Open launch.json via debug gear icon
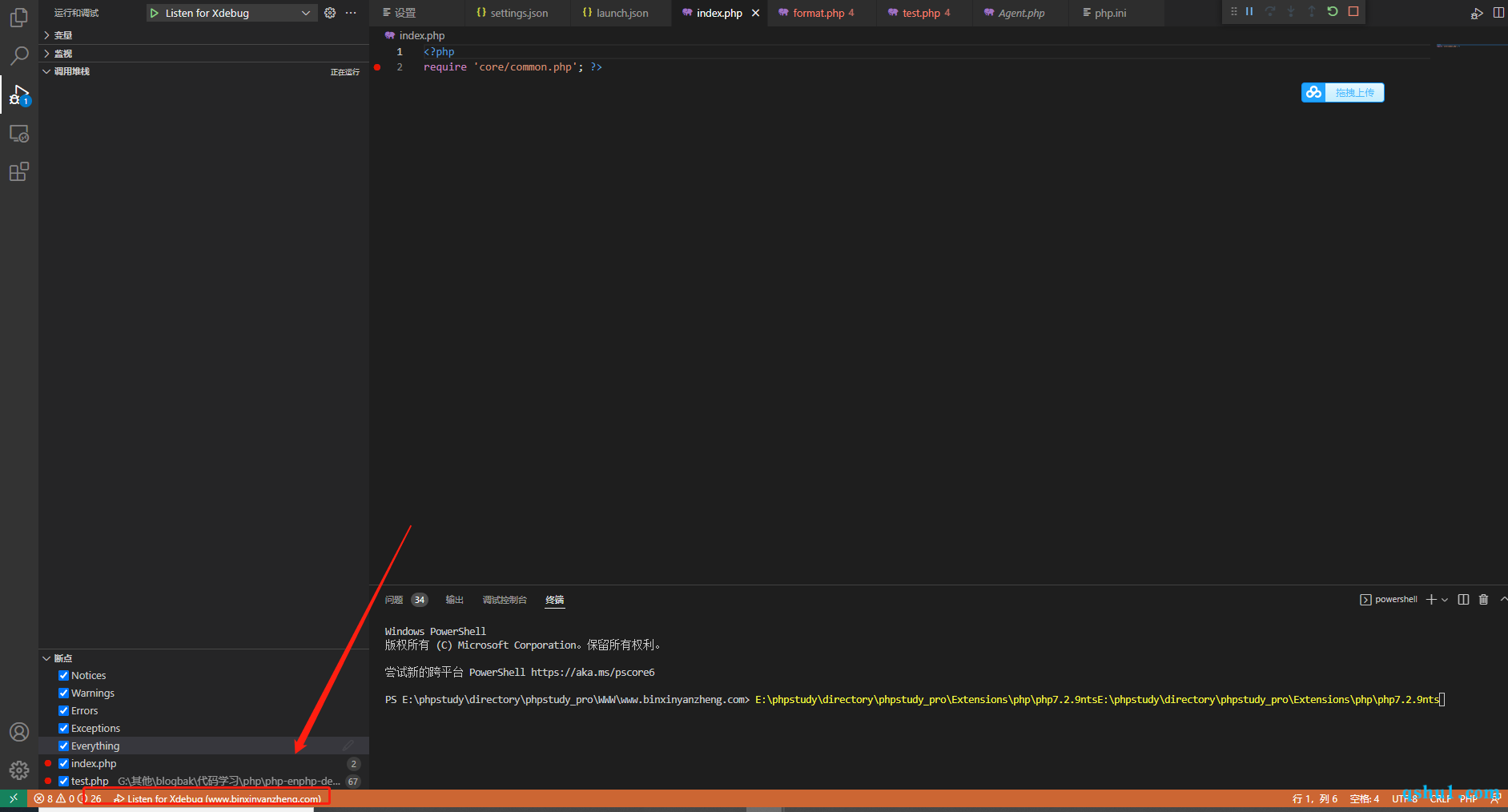Viewport: 1508px width, 812px height. (x=330, y=13)
